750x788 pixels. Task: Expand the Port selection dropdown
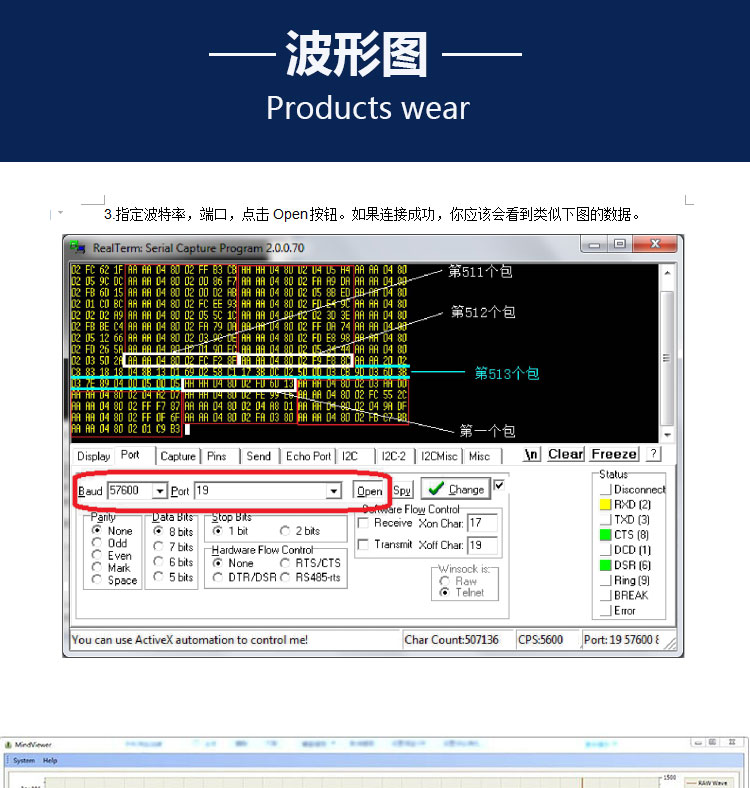(333, 491)
